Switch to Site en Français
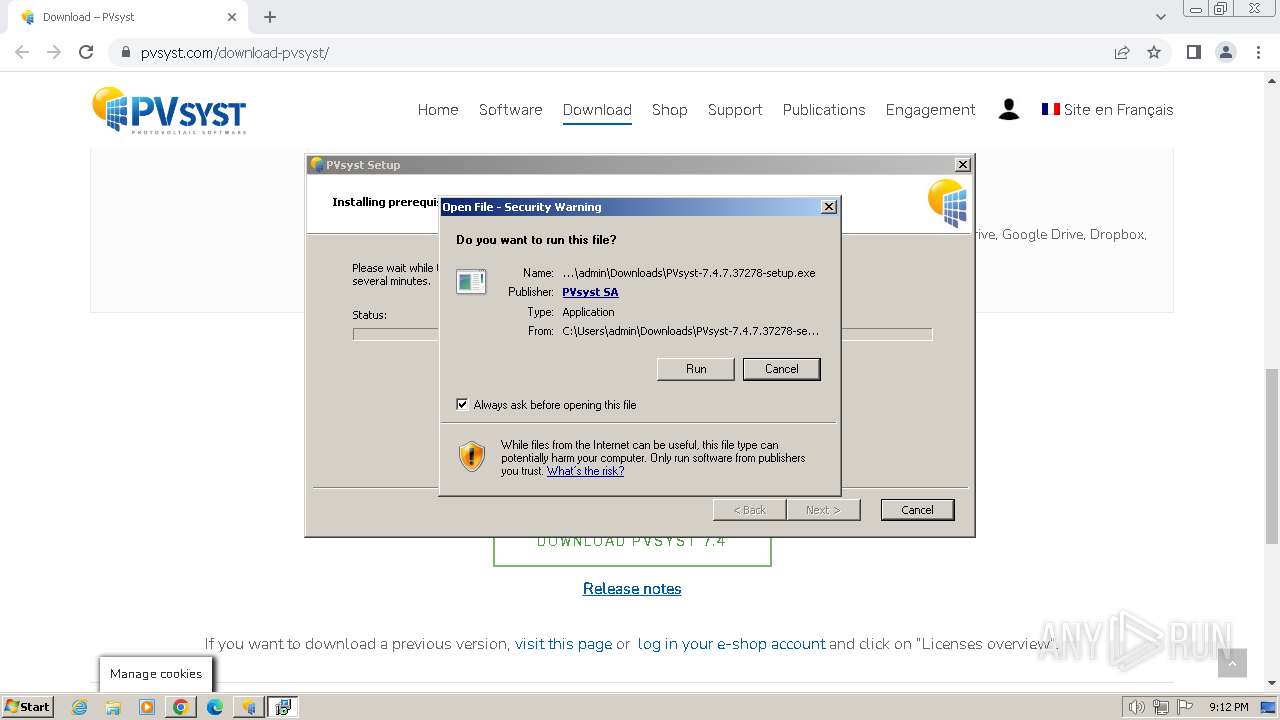Image resolution: width=1280 pixels, height=720 pixels. (1107, 110)
